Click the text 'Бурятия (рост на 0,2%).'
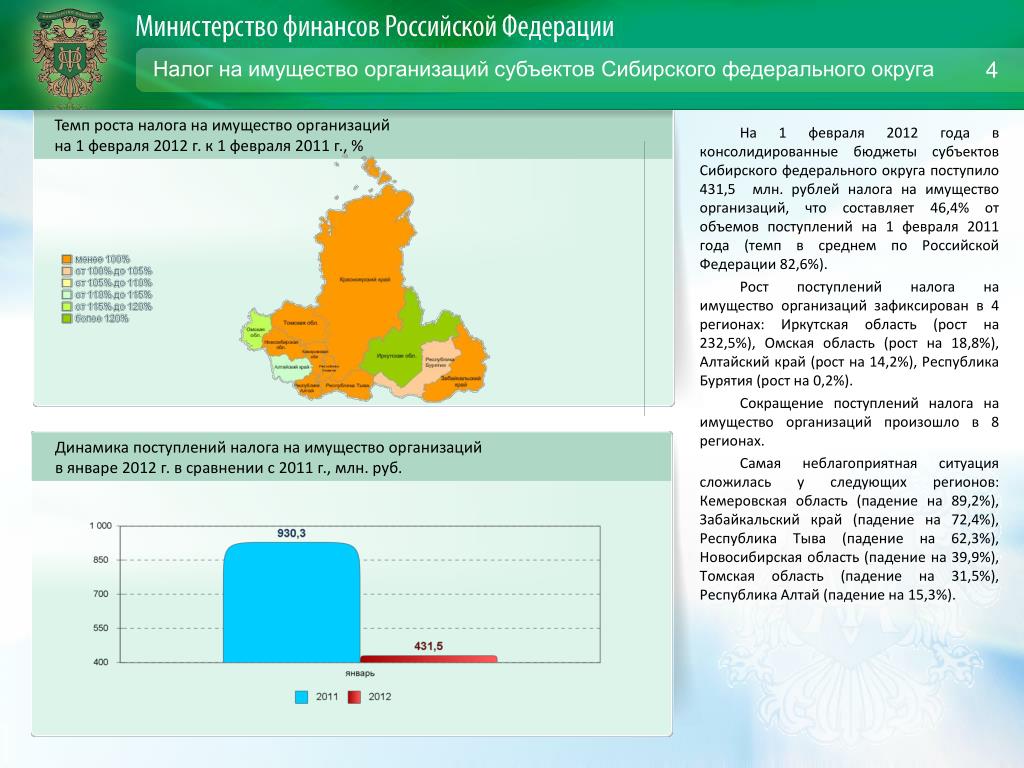Screen dimensions: 1024x768 coord(776,381)
